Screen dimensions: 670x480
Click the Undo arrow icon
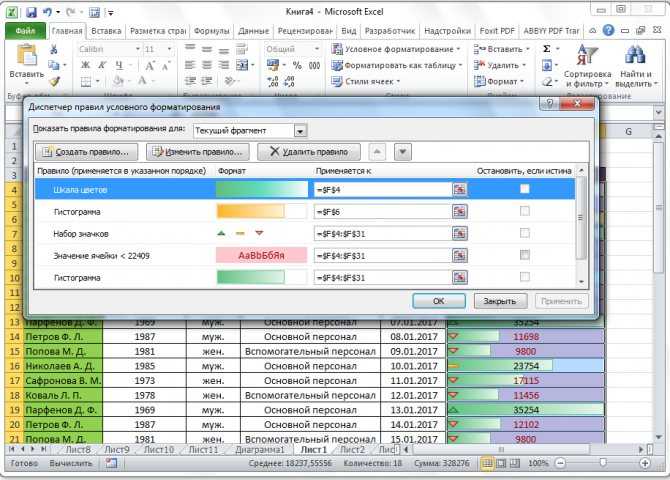(47, 12)
